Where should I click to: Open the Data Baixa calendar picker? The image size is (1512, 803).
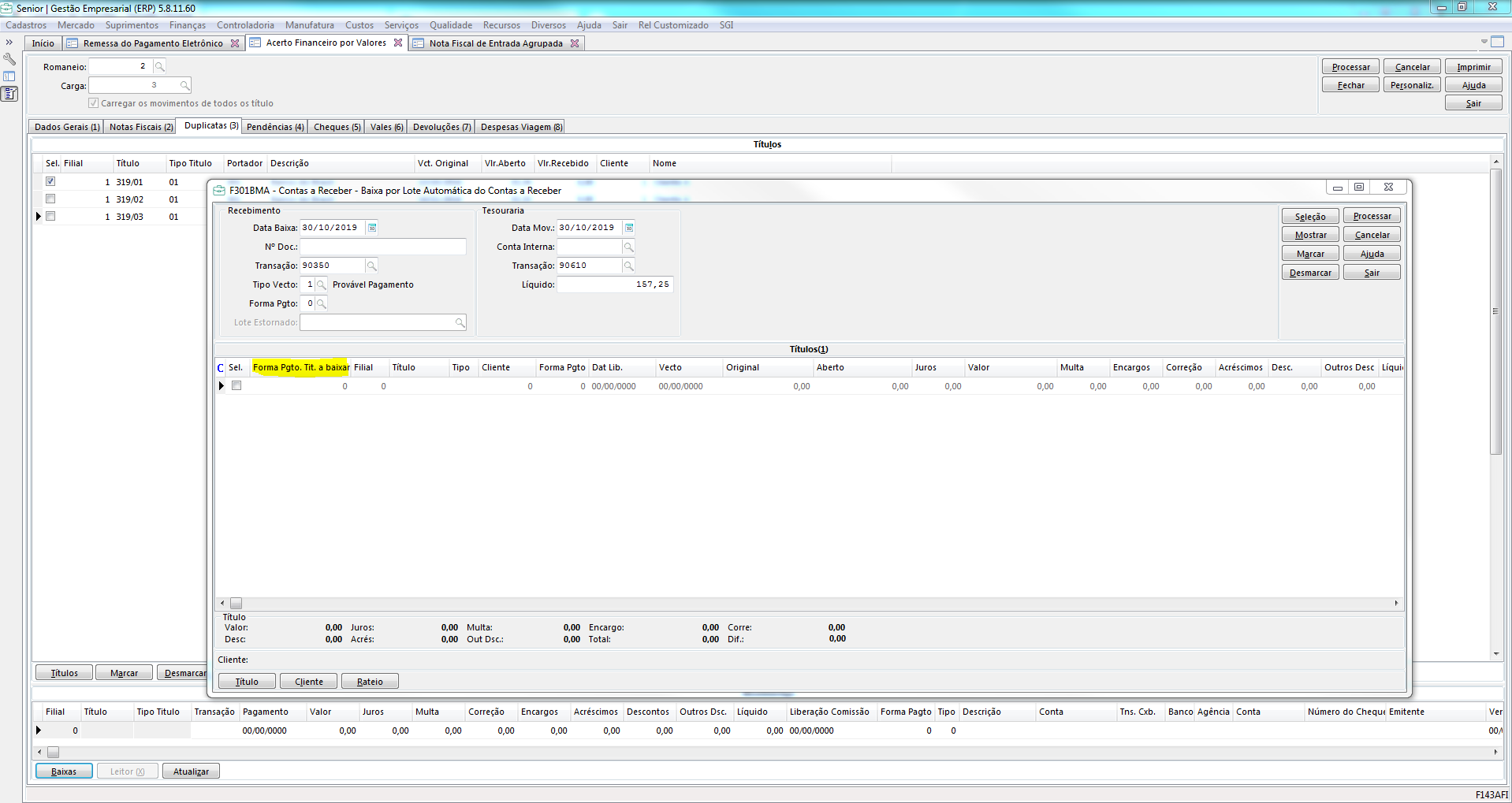(372, 228)
